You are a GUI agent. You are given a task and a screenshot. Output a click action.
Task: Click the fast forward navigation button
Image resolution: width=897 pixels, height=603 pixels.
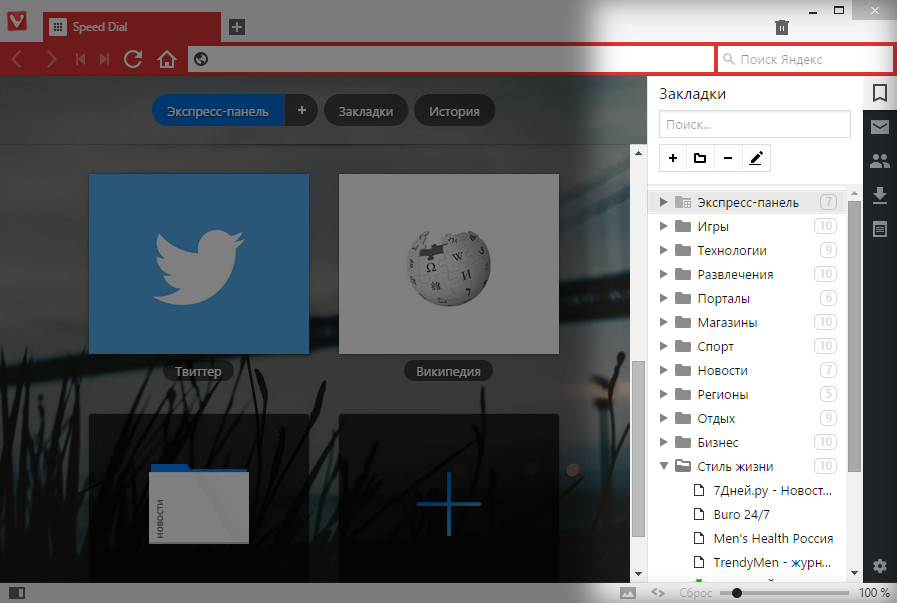(x=104, y=59)
